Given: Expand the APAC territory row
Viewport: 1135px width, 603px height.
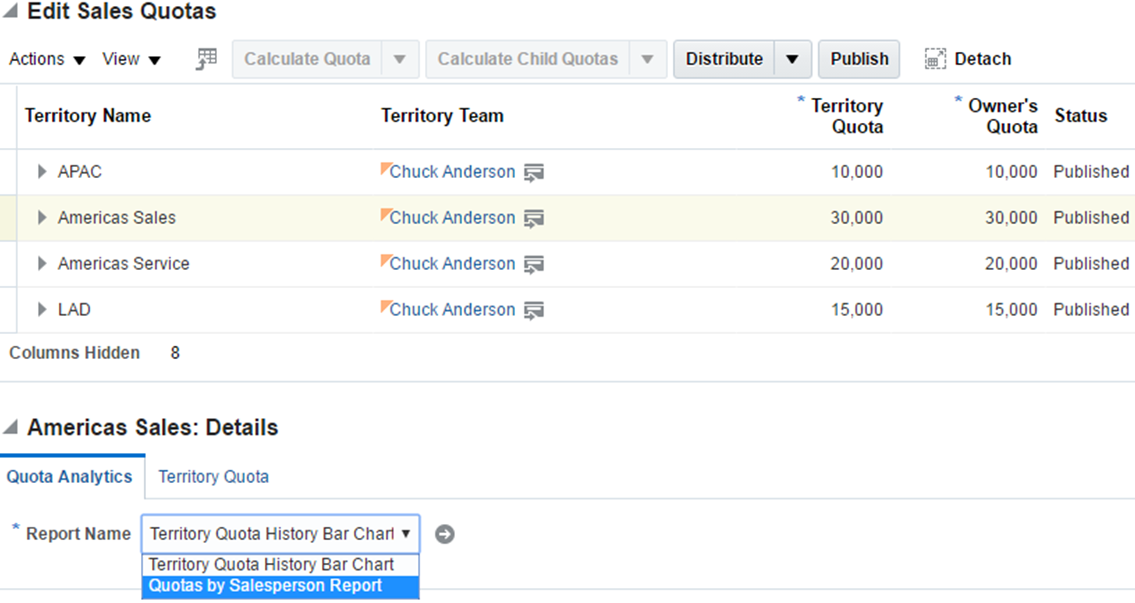Looking at the screenshot, I should 42,172.
